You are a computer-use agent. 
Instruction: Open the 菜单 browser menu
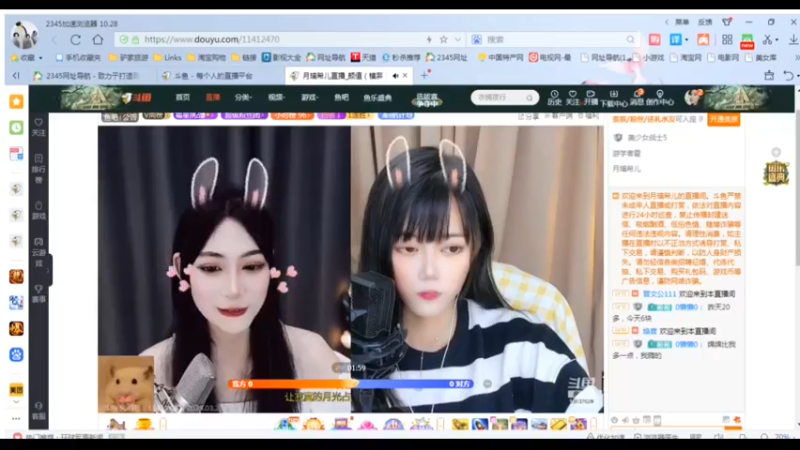[x=682, y=22]
